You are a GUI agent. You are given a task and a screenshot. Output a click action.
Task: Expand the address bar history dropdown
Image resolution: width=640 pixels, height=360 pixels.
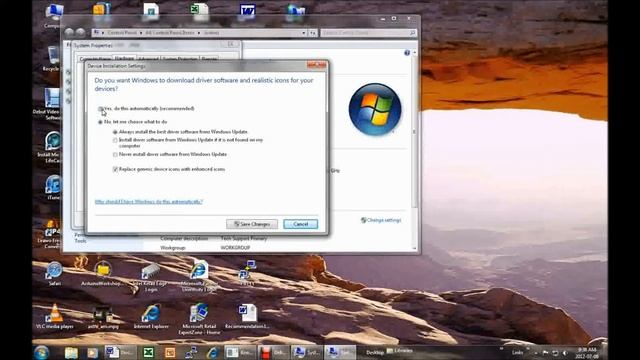pos(304,33)
